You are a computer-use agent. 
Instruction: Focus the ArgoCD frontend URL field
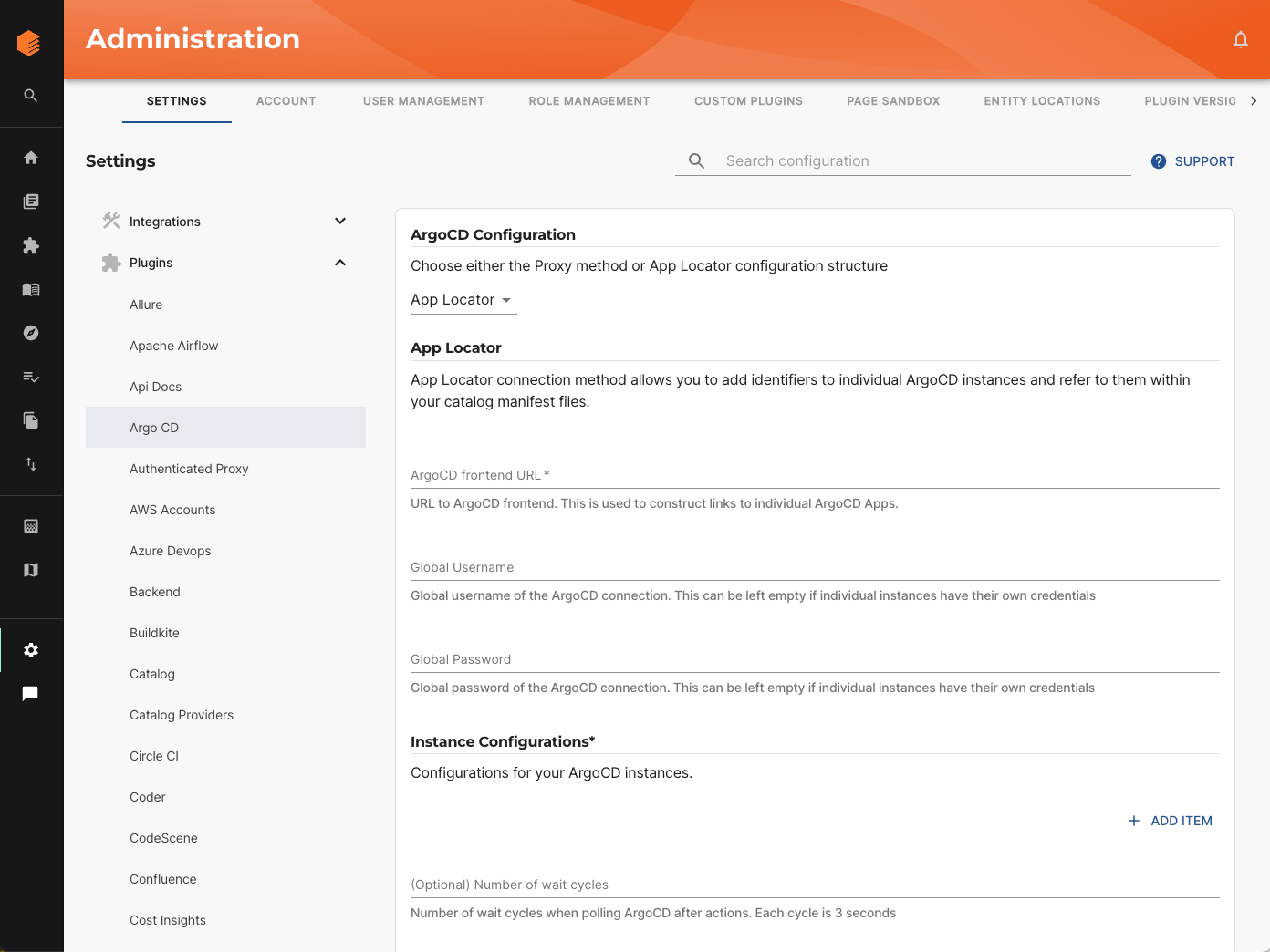pos(815,474)
